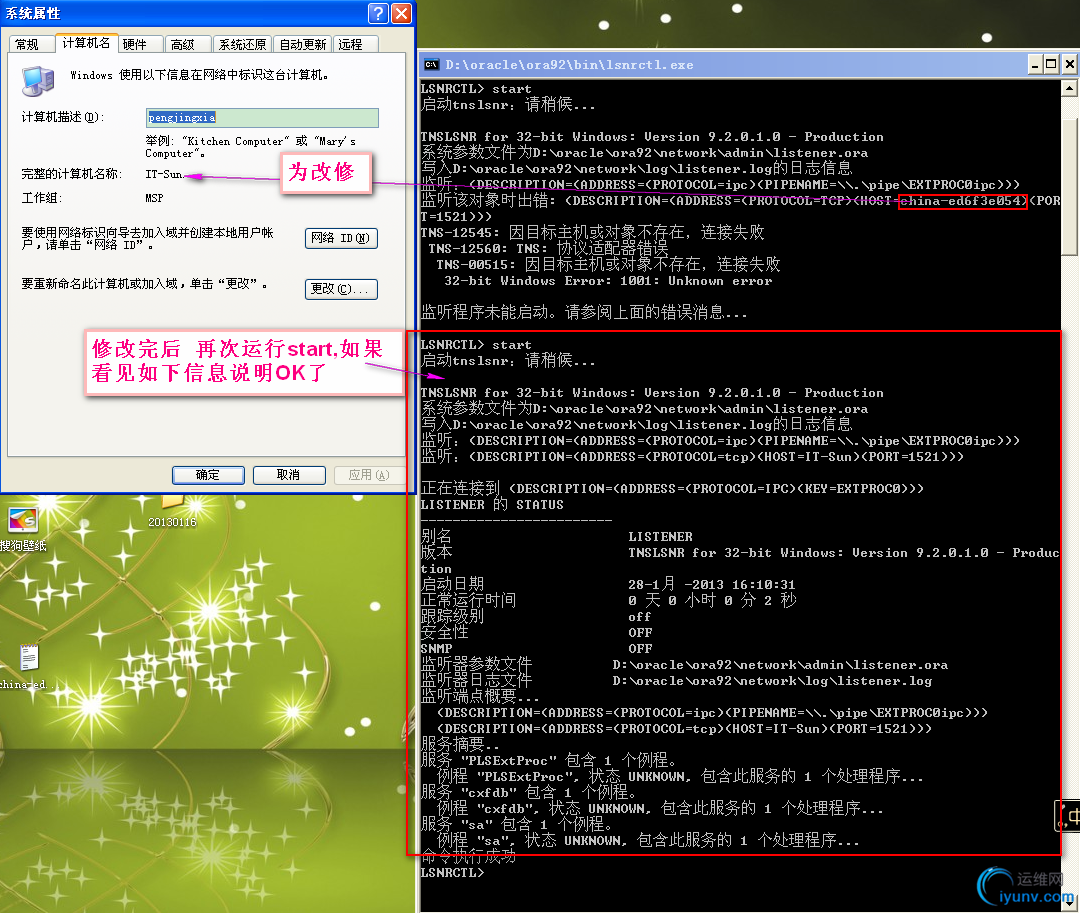Click the Chinese input method indicator at console edge

[x=1068, y=817]
